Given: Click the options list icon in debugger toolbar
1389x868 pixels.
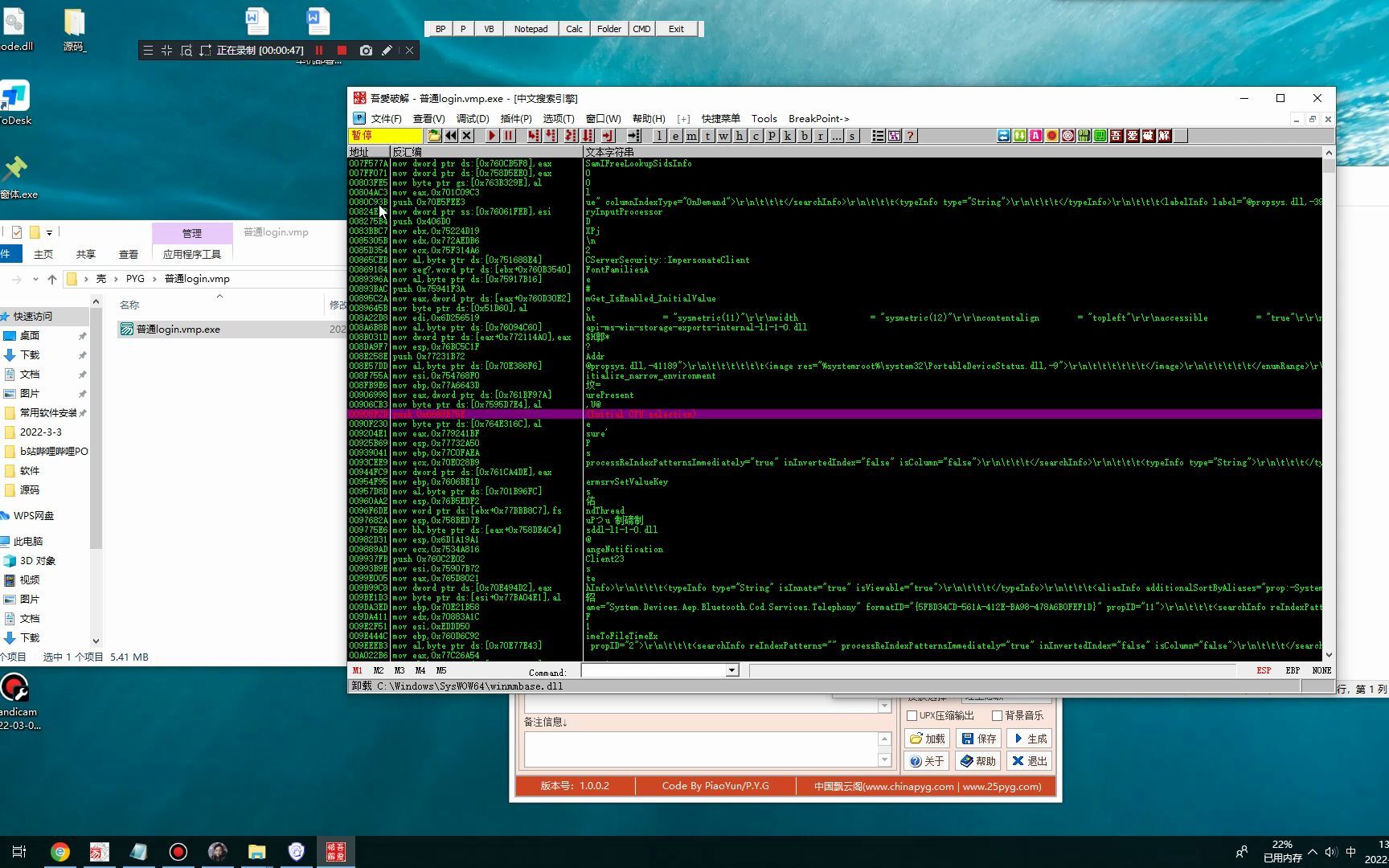Looking at the screenshot, I should point(878,136).
